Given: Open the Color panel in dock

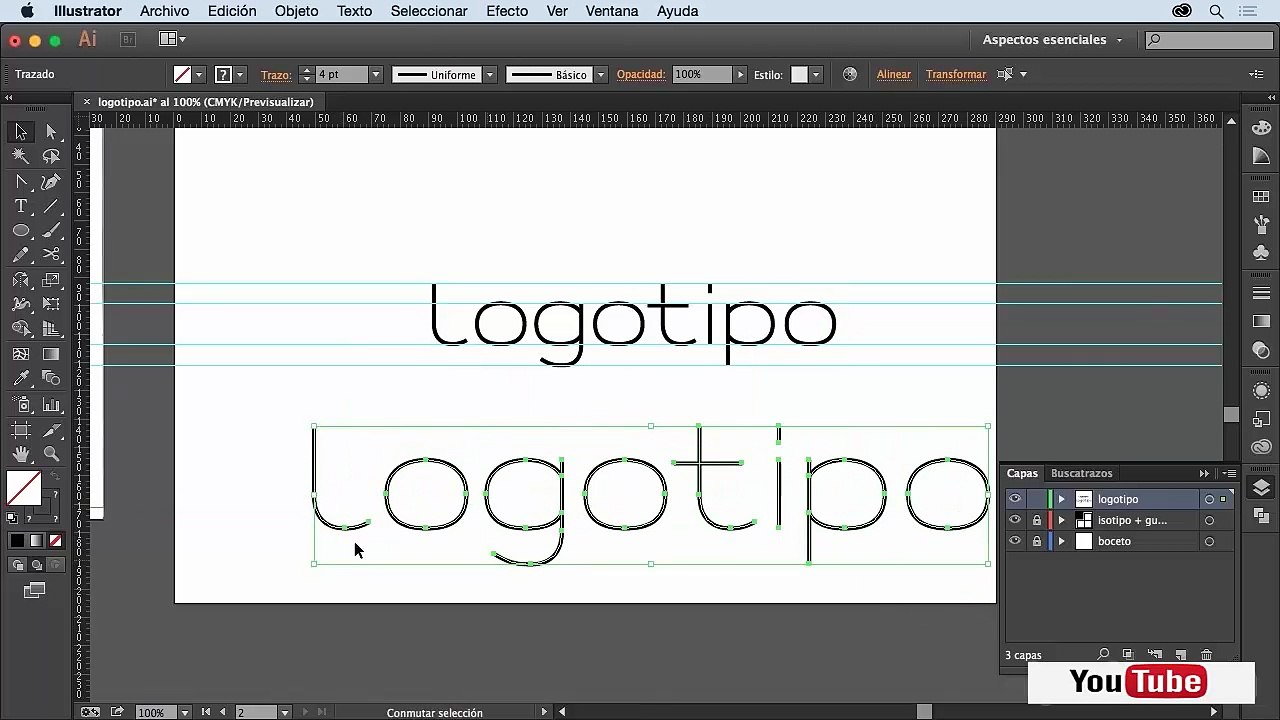Looking at the screenshot, I should 1261,128.
